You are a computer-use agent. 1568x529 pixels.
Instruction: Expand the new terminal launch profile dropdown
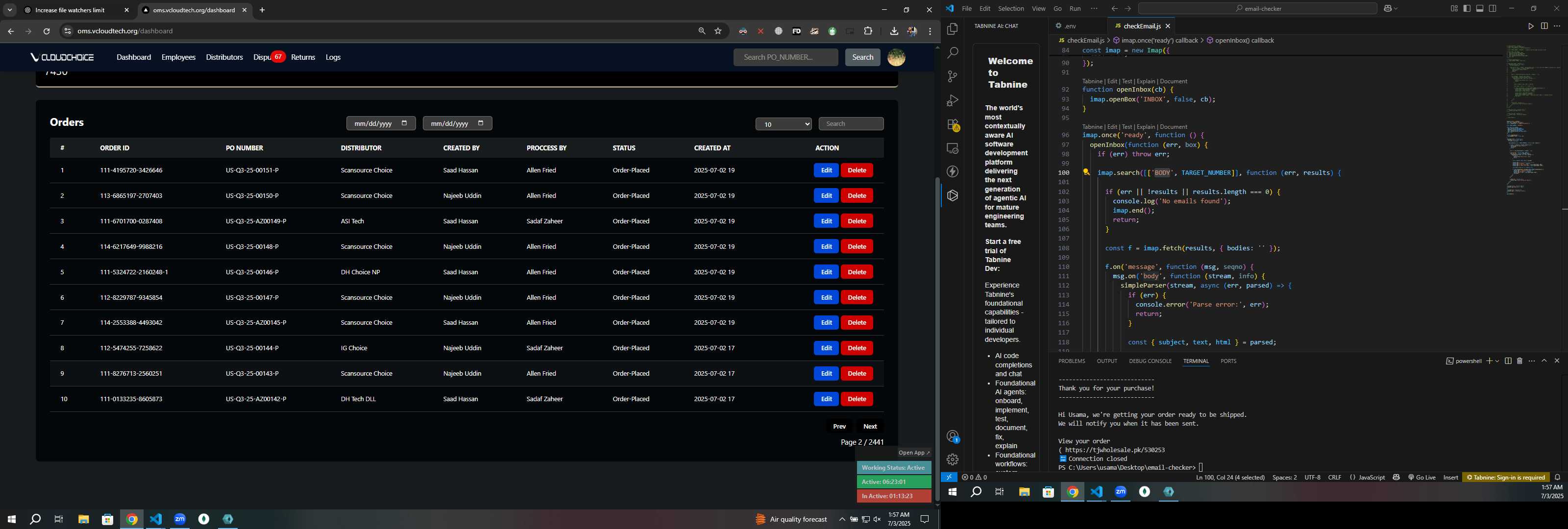1497,361
